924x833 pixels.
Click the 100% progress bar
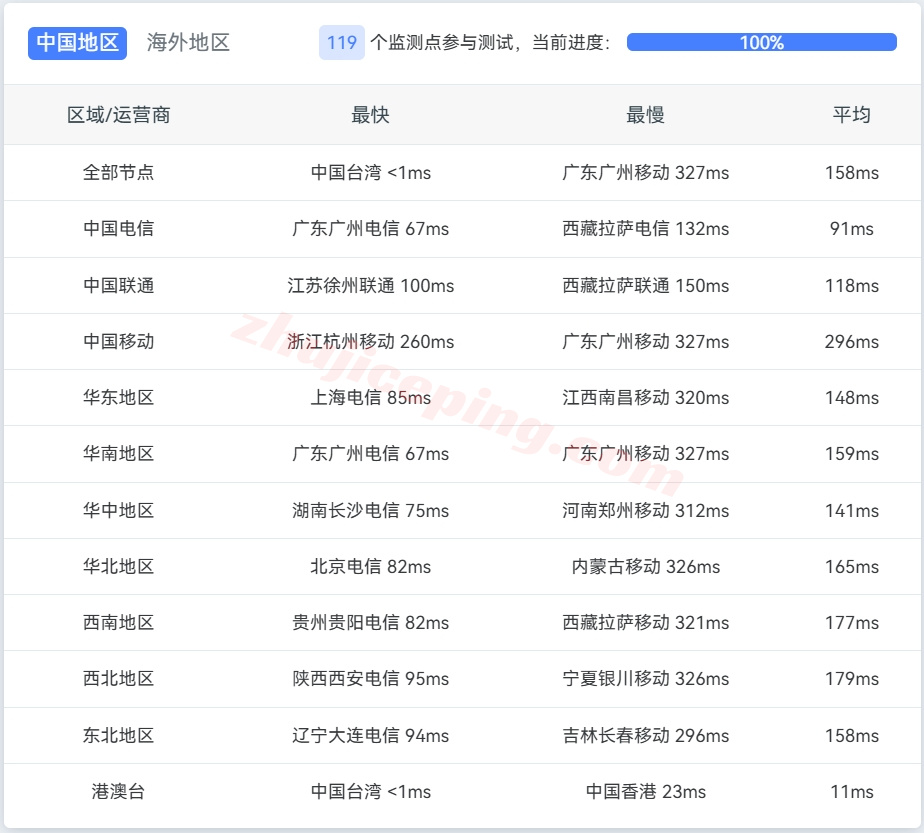pos(761,42)
